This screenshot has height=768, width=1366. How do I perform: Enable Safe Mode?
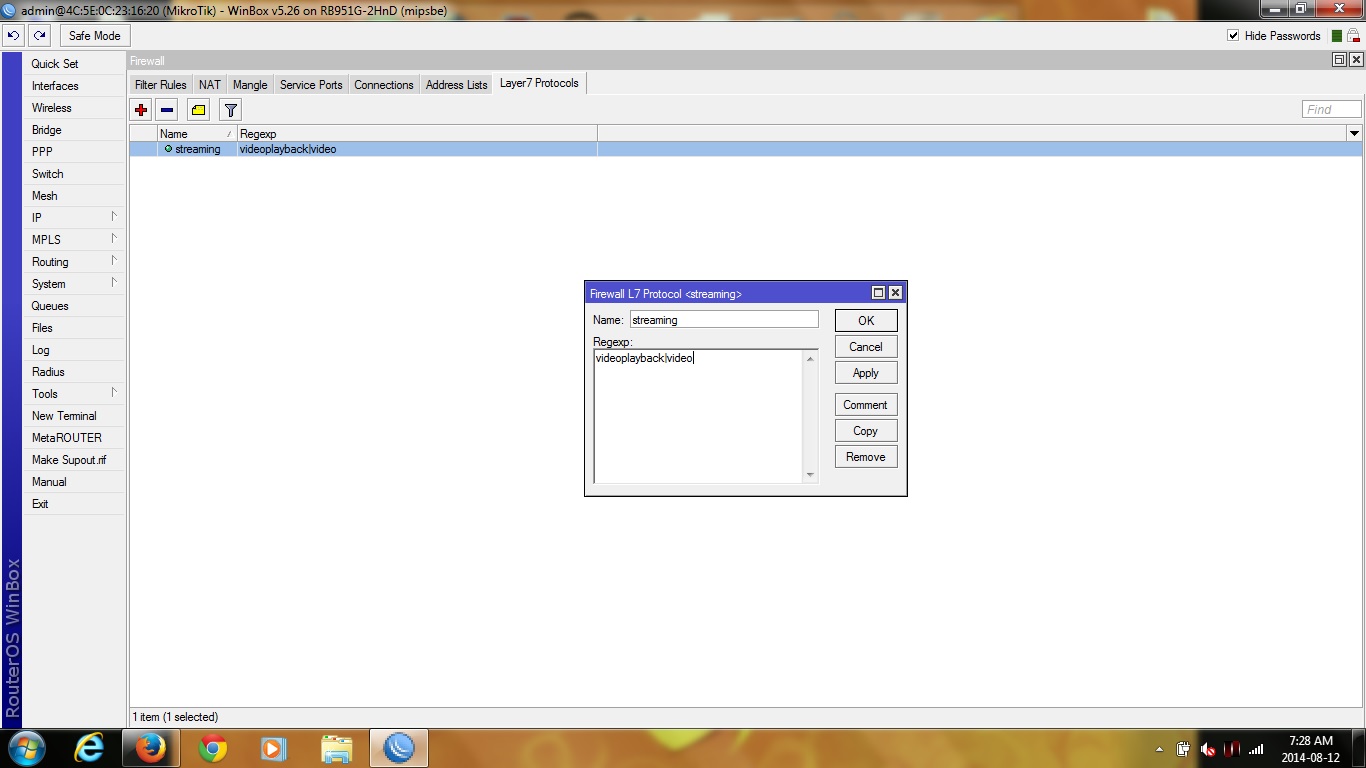pyautogui.click(x=94, y=35)
